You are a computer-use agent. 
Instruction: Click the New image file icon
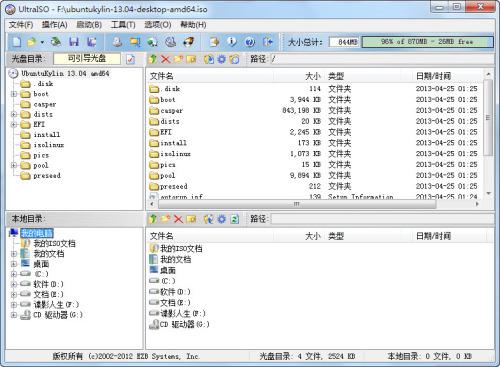pyautogui.click(x=17, y=42)
